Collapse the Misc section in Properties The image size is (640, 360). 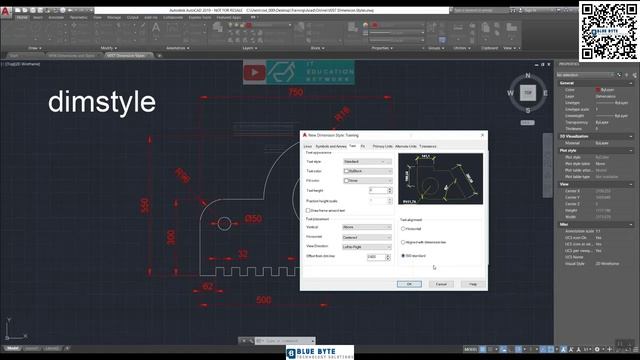(631, 224)
